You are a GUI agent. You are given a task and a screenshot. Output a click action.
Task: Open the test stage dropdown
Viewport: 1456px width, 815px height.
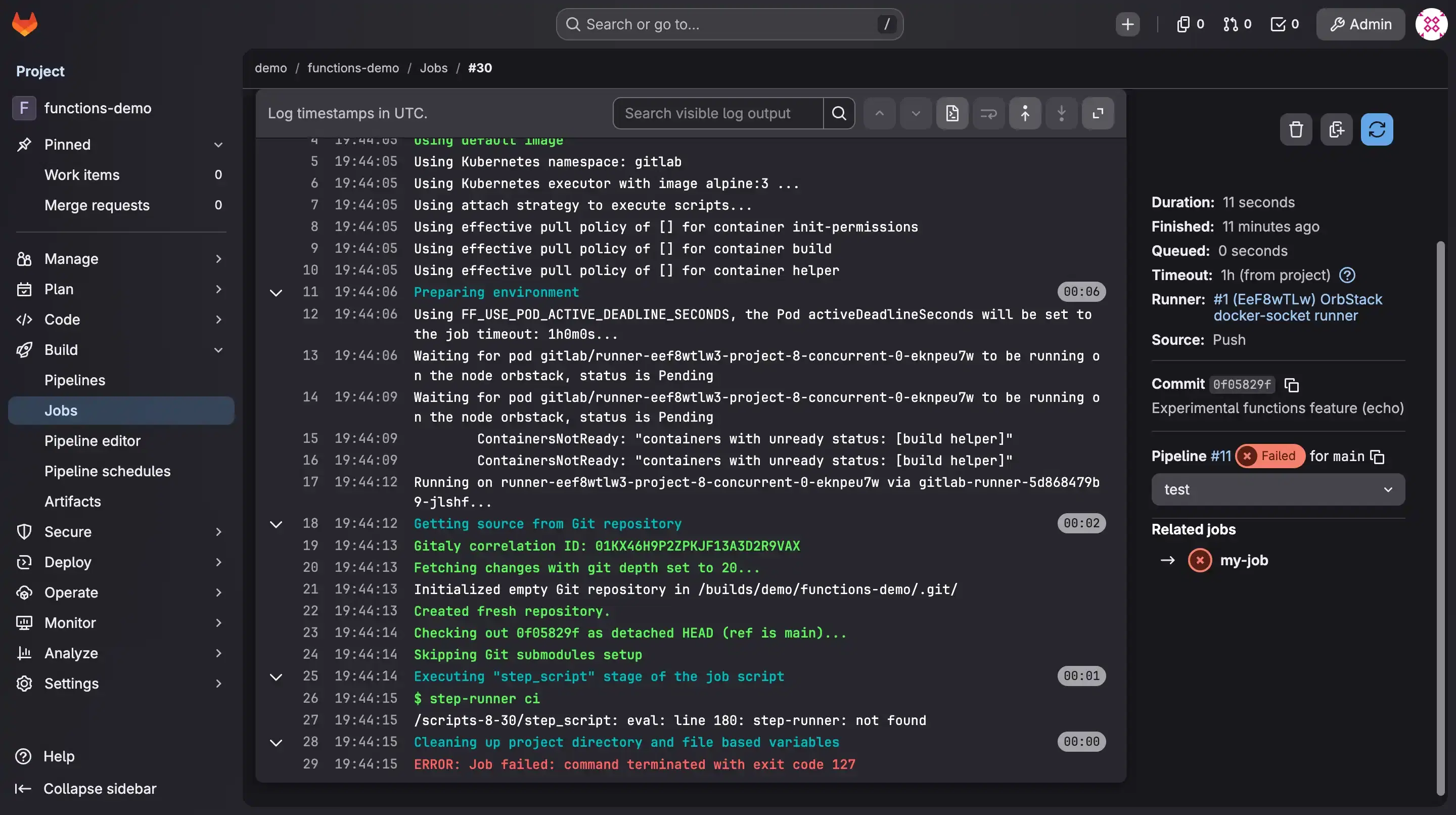click(x=1278, y=489)
